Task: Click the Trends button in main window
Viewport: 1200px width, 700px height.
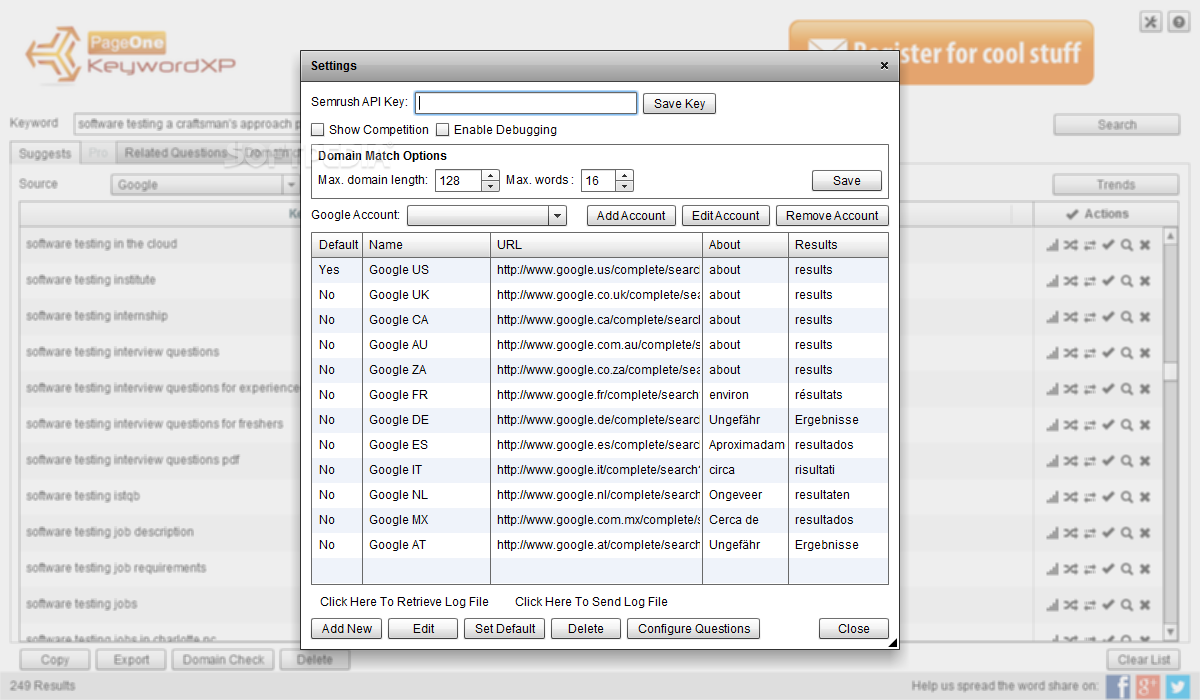Action: tap(1116, 185)
